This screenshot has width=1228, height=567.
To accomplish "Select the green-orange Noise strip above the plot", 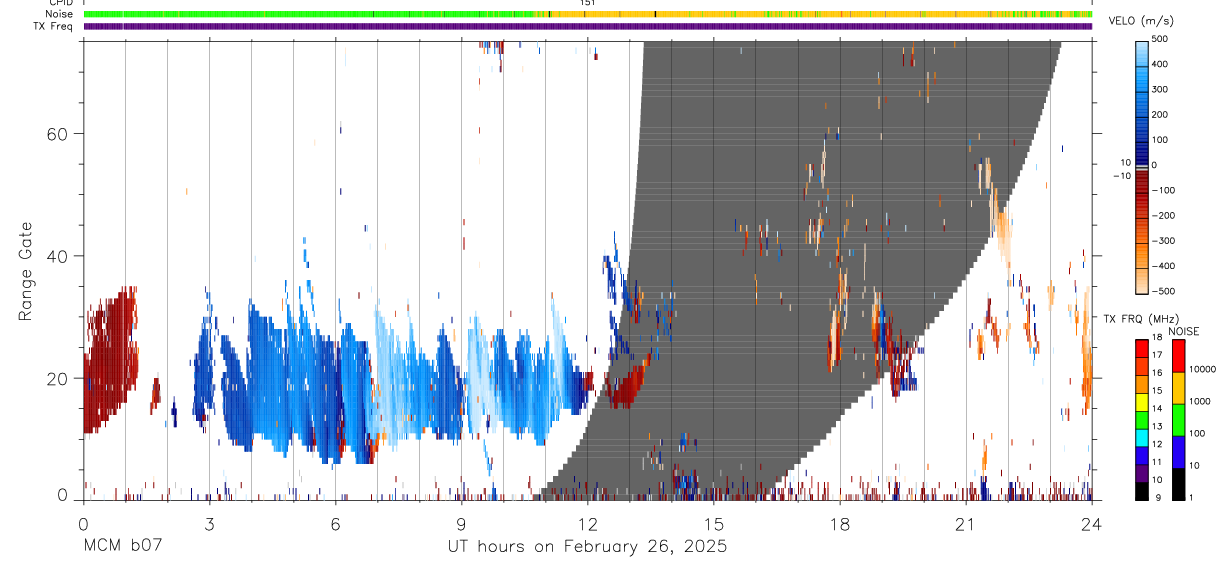I will tap(588, 14).
